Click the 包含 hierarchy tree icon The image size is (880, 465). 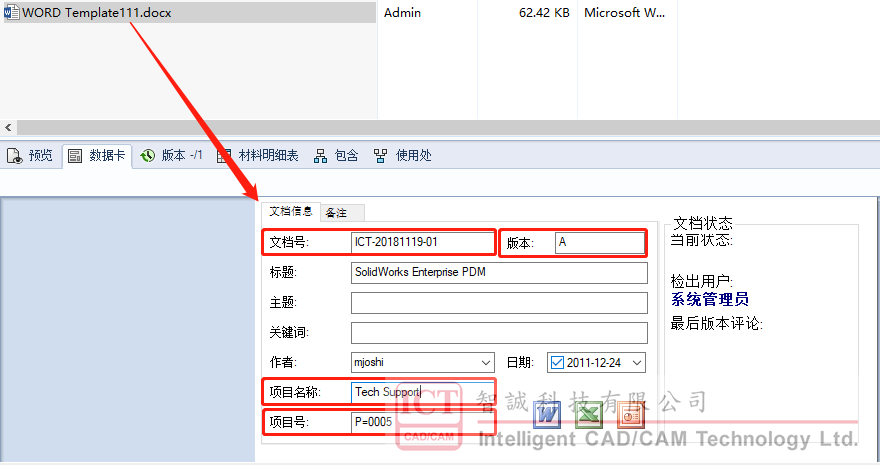pyautogui.click(x=320, y=156)
